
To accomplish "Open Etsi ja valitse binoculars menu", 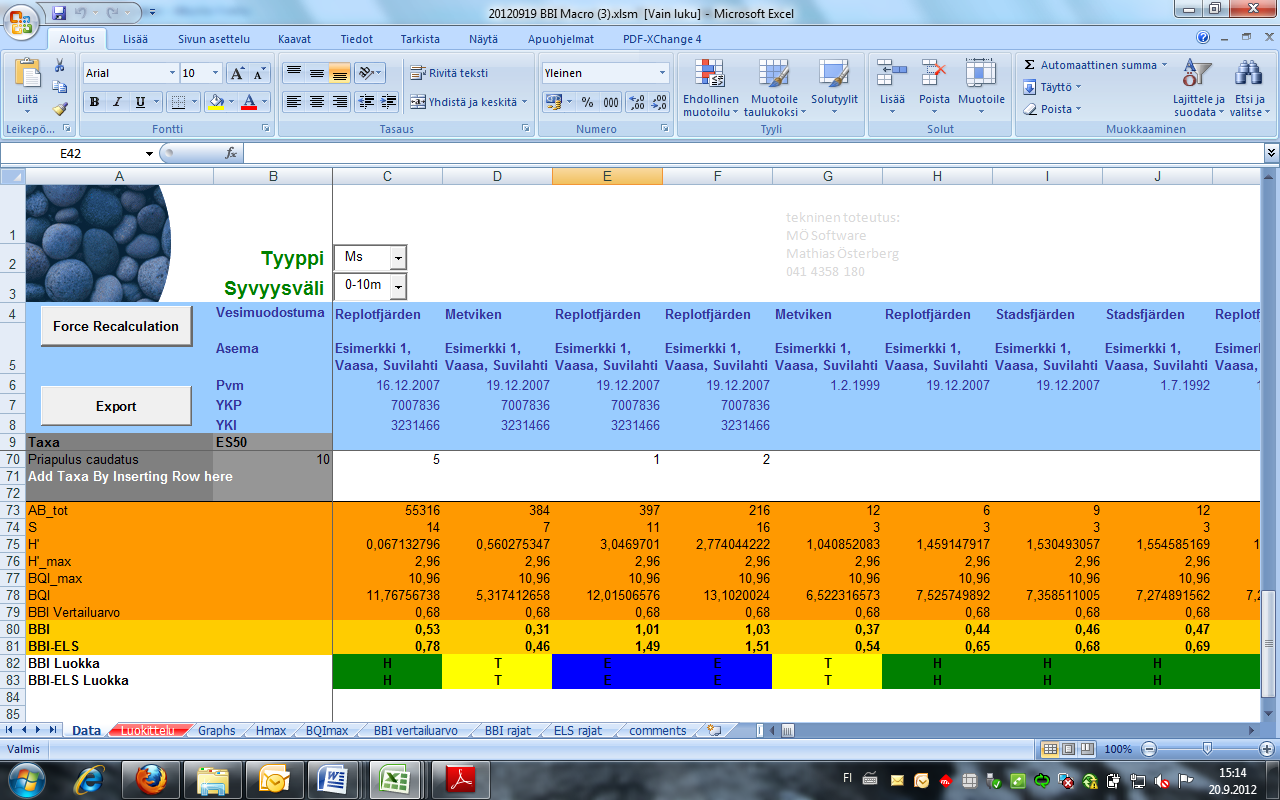I will [x=1247, y=87].
